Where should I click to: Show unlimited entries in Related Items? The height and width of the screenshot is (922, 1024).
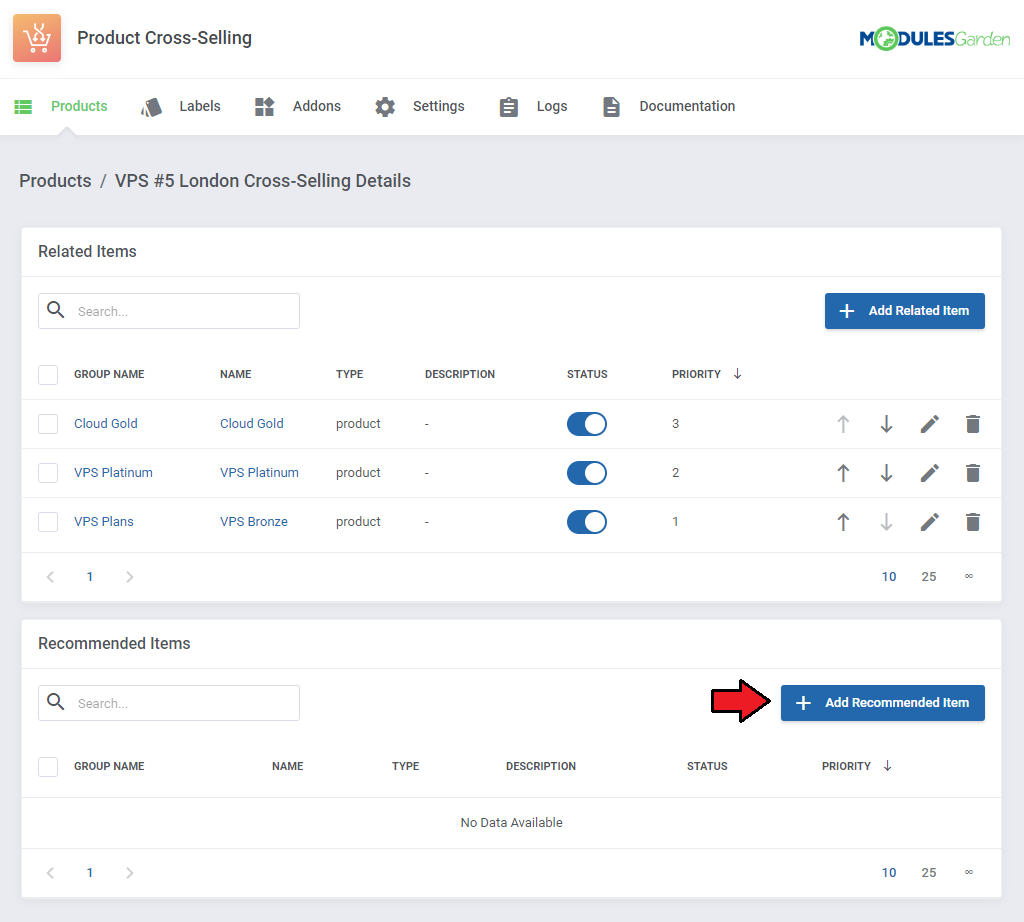(x=968, y=576)
